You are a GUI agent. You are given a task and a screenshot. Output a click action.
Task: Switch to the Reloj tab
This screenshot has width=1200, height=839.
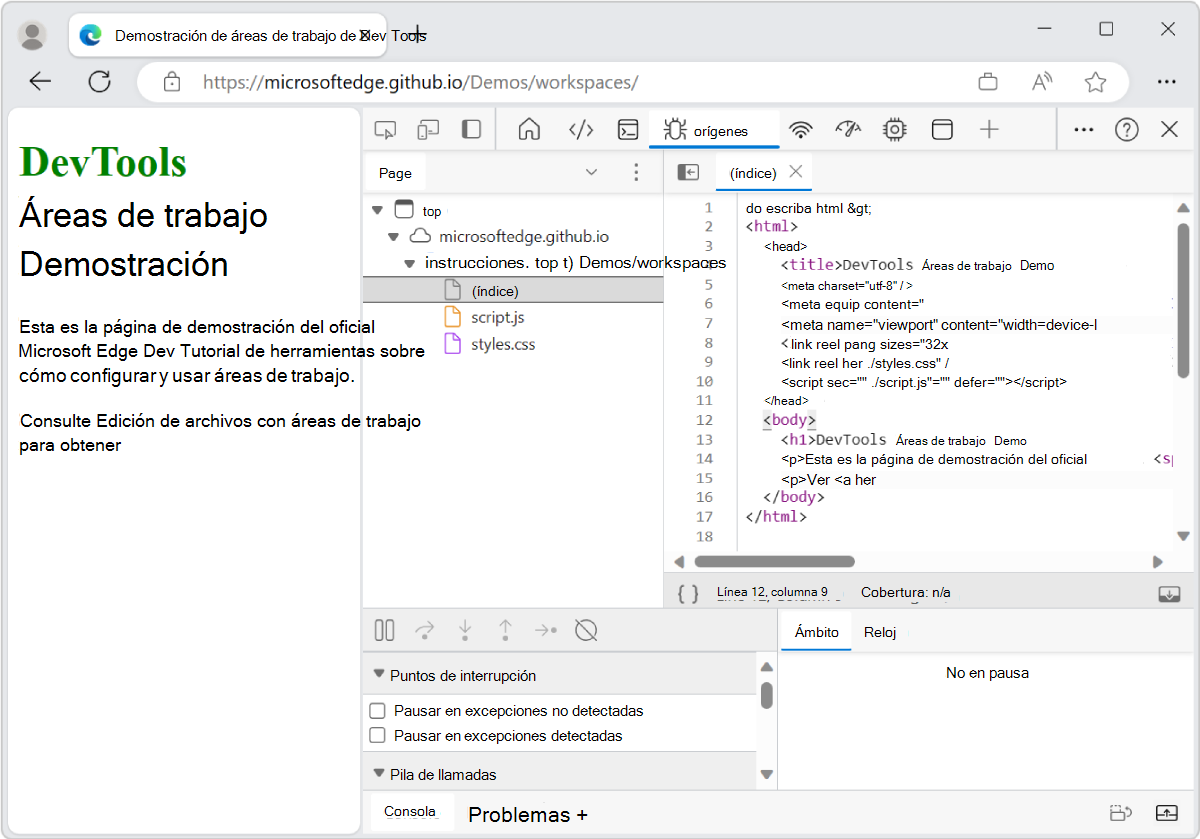pyautogui.click(x=880, y=631)
